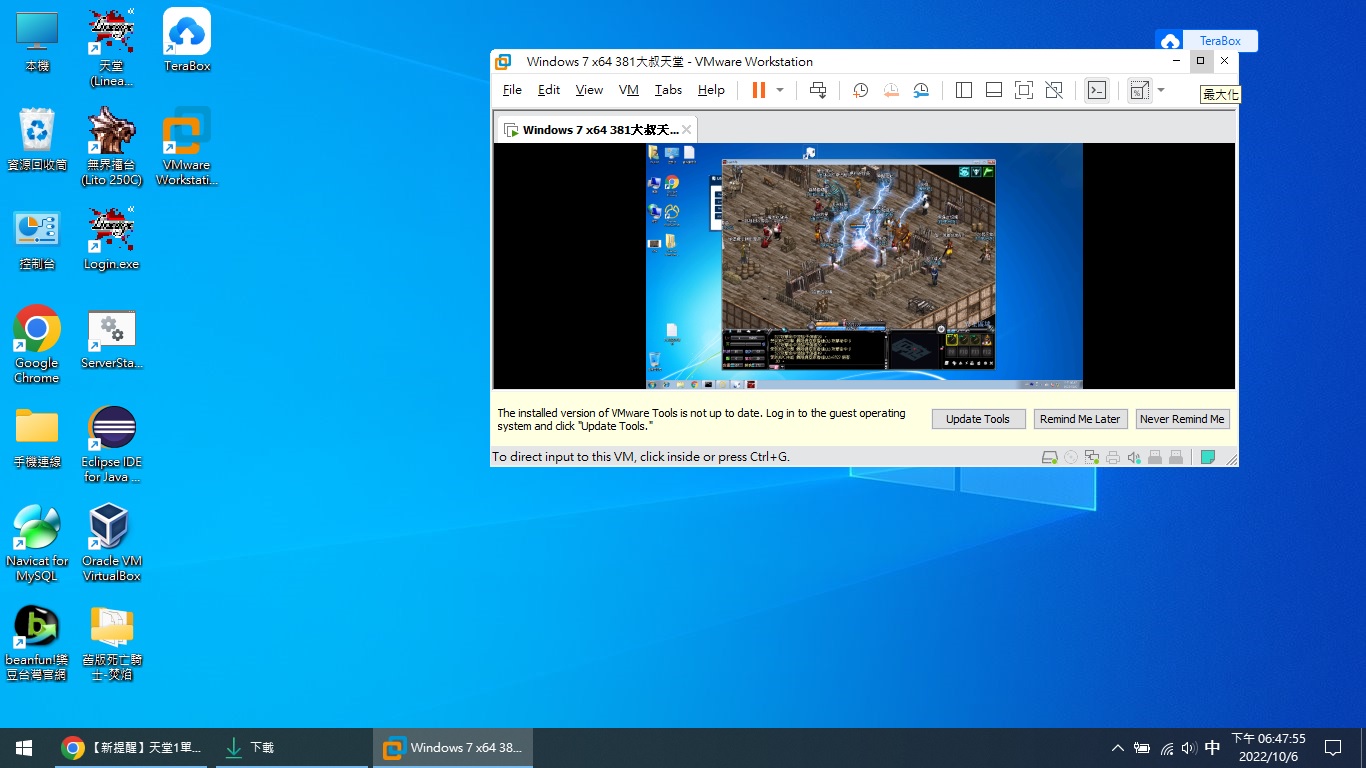Select the Navicat for MySQL shortcut

37,543
